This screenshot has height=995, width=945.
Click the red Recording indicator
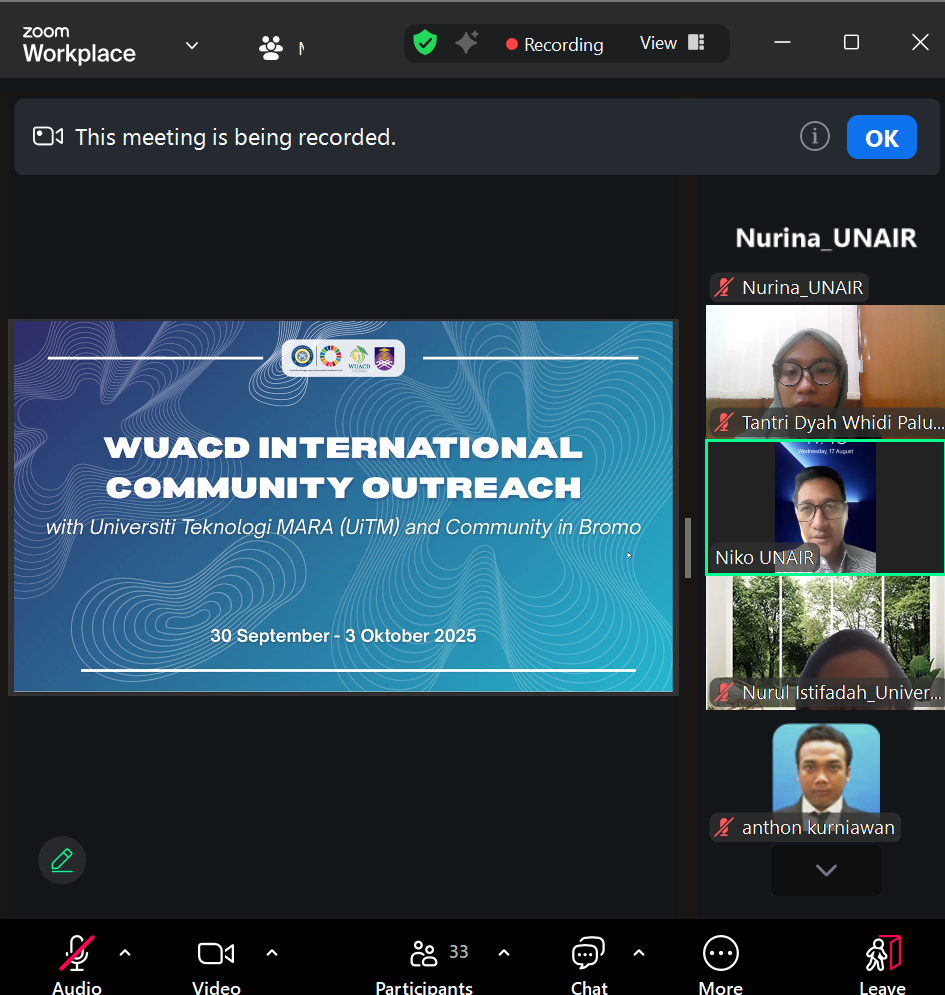[554, 44]
